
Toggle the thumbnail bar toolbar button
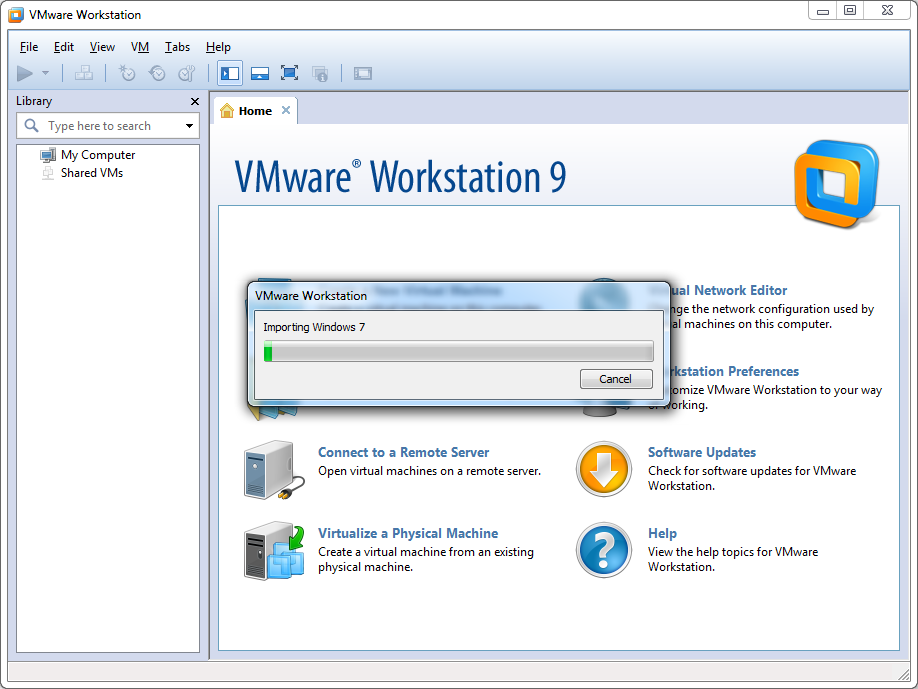(x=259, y=73)
